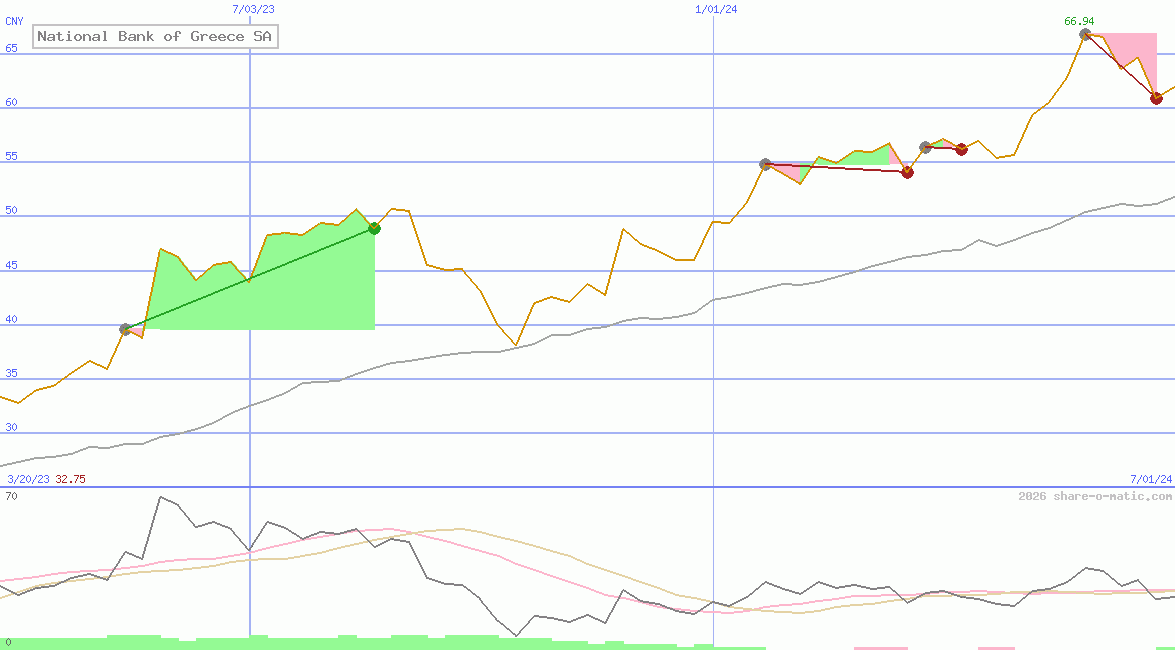Click the red marker near 54
This screenshot has height=650, width=1175.
pyautogui.click(x=907, y=172)
